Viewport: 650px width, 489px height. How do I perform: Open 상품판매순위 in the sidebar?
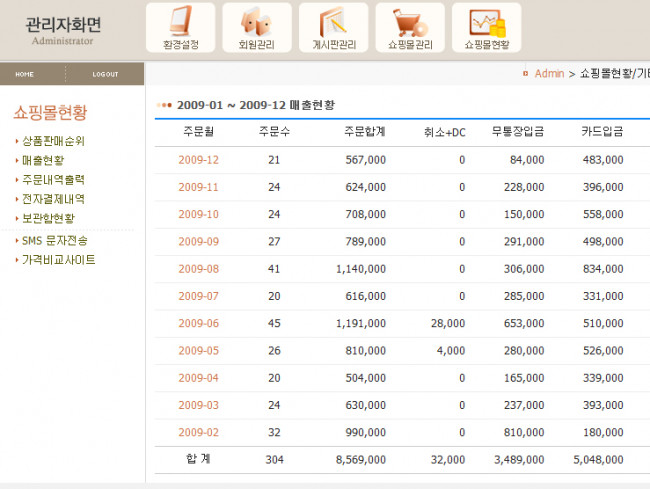pyautogui.click(x=53, y=141)
